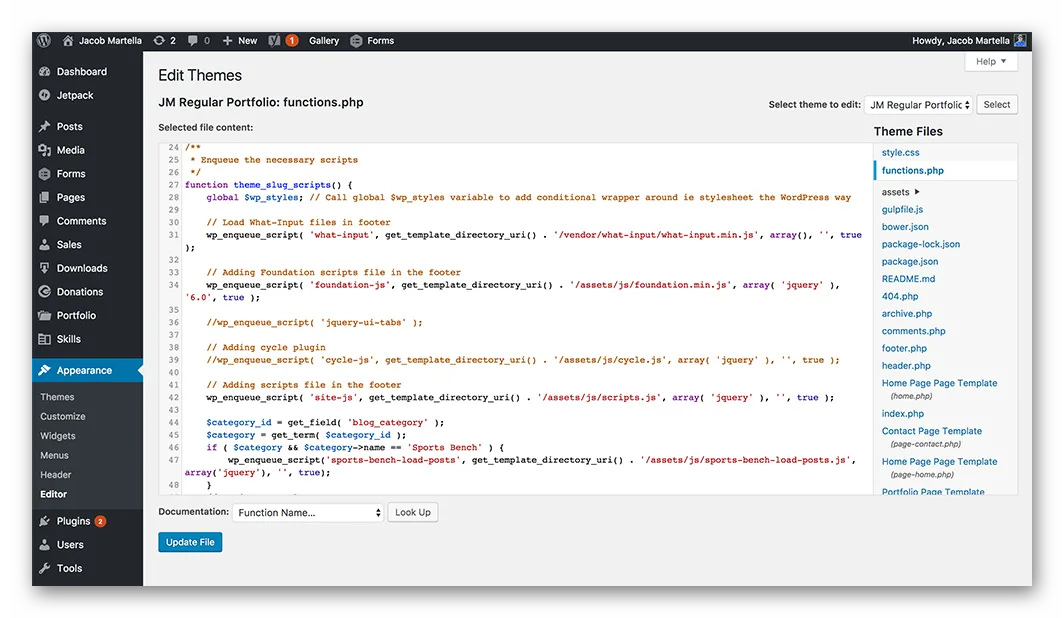Click inside the code editor text area

tap(516, 317)
